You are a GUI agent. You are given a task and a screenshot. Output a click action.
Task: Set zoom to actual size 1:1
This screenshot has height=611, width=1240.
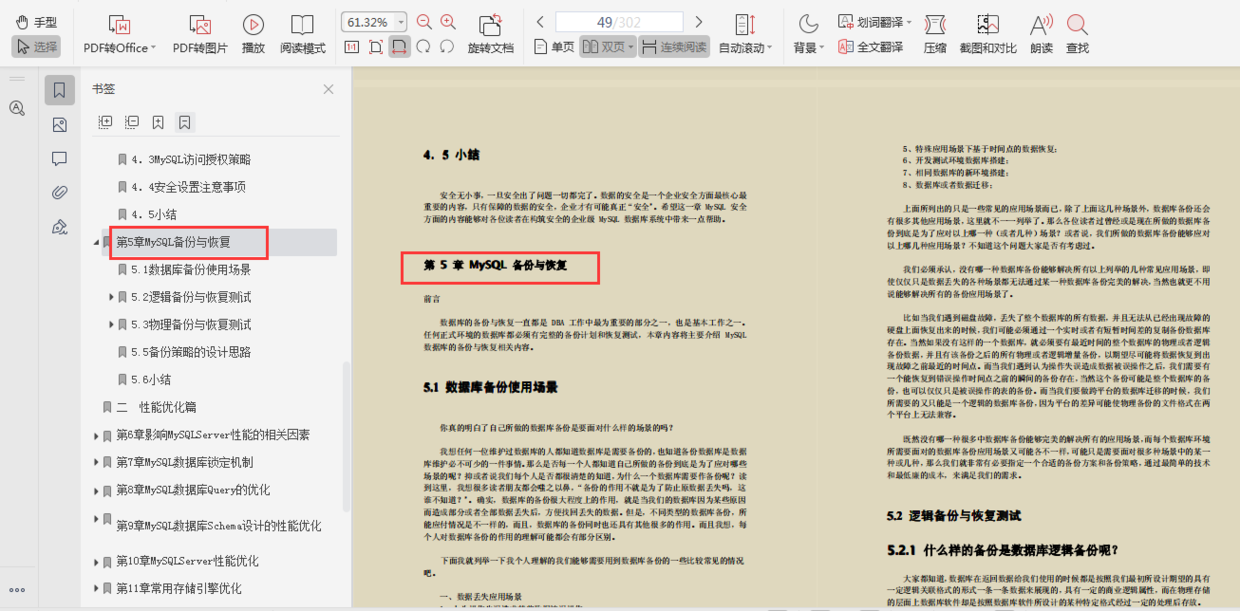(352, 46)
